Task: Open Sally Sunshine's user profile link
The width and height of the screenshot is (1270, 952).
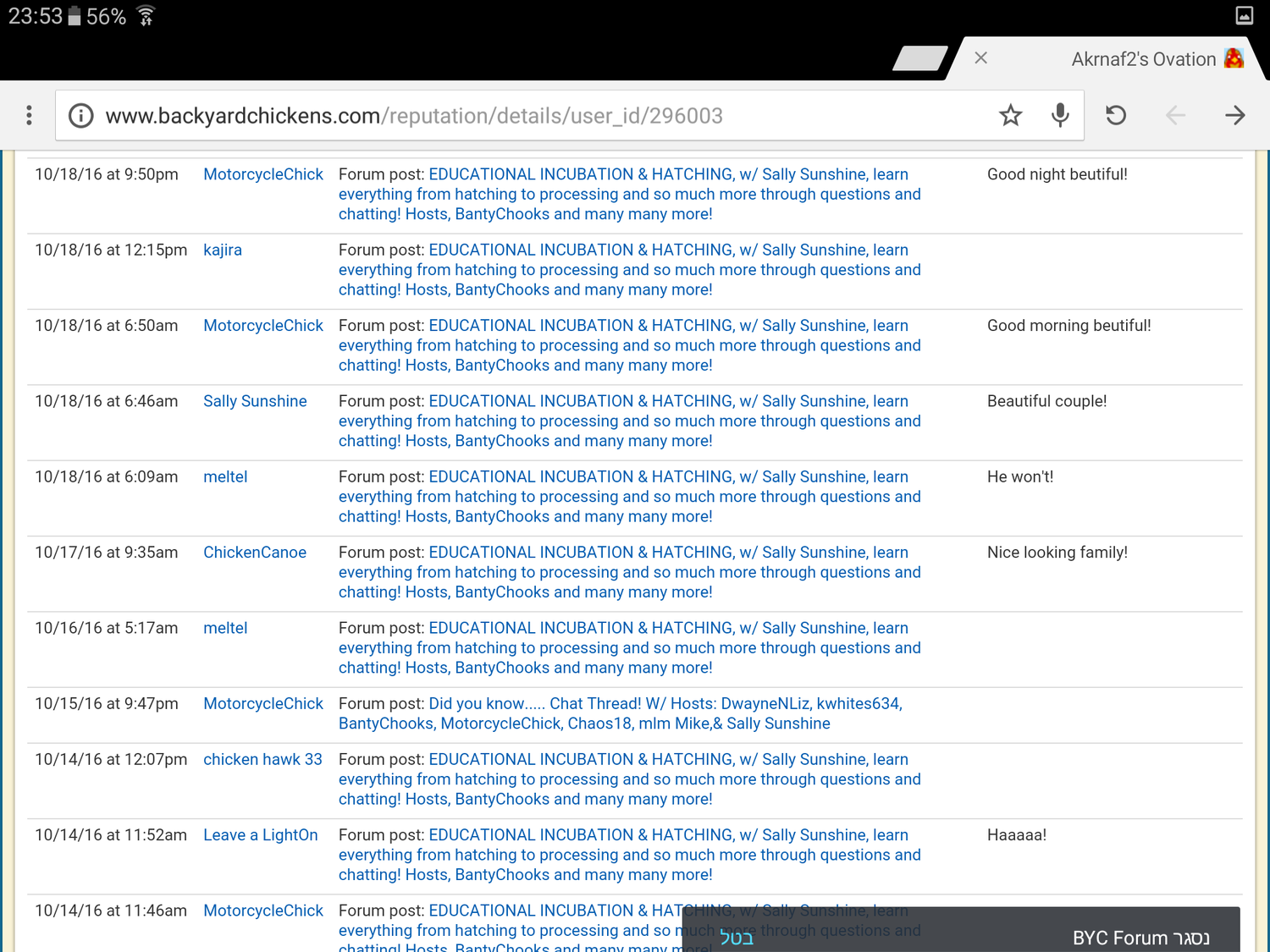Action: click(255, 401)
